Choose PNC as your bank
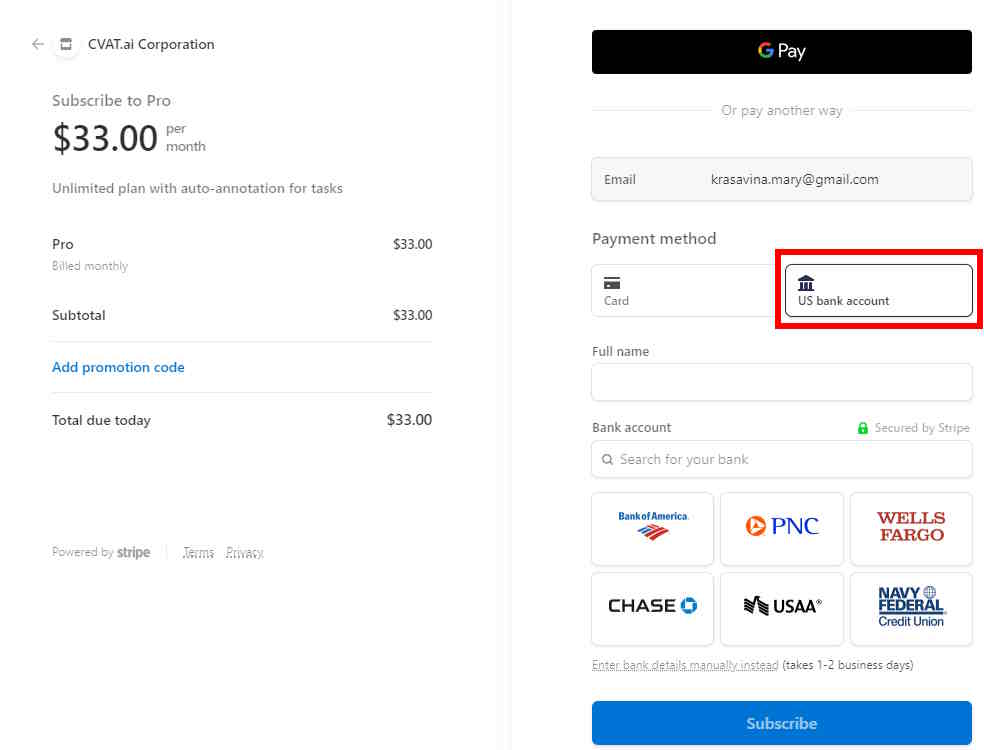Viewport: 991px width, 750px height. pos(782,528)
